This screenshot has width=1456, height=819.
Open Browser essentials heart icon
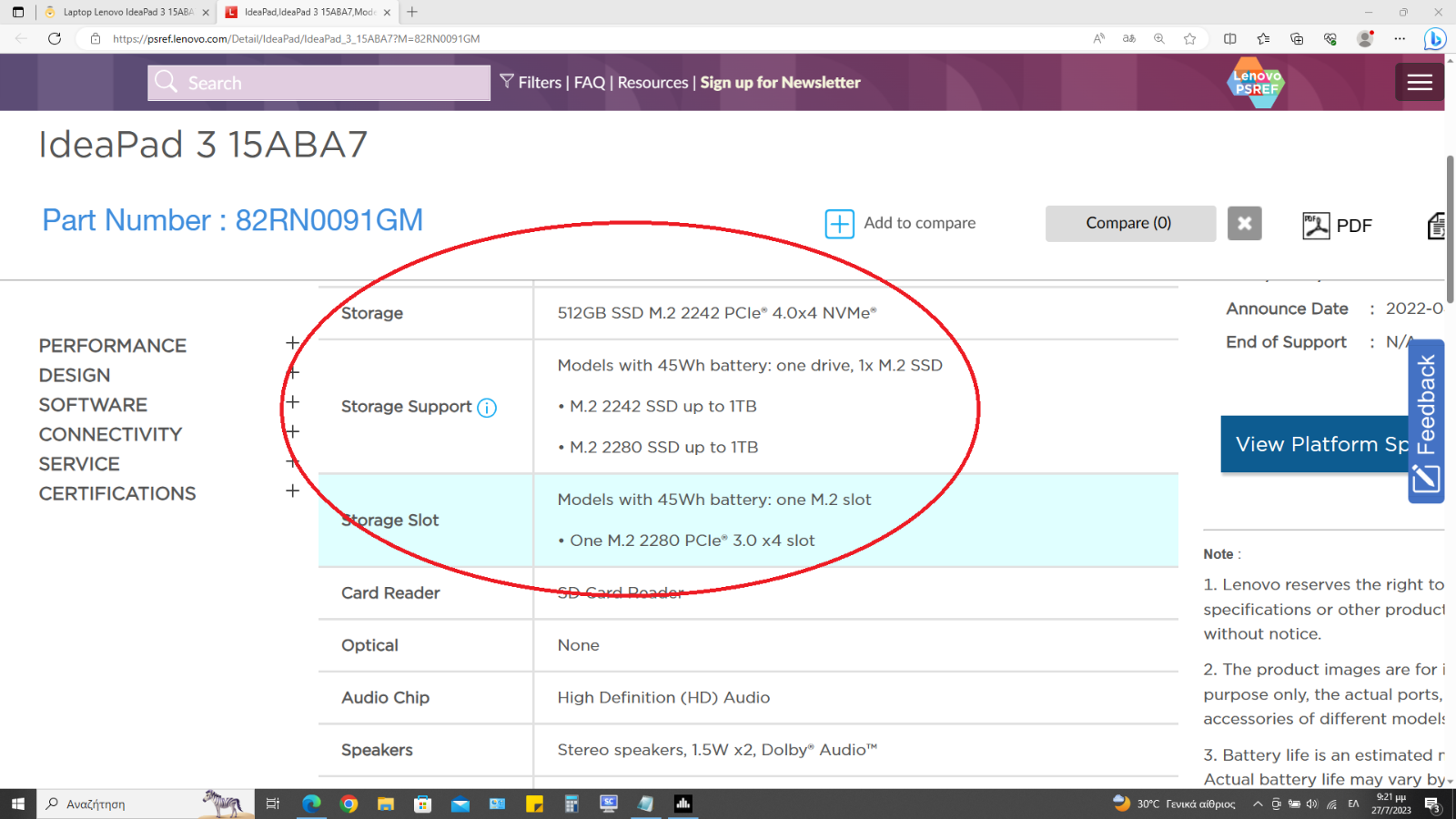click(1330, 38)
